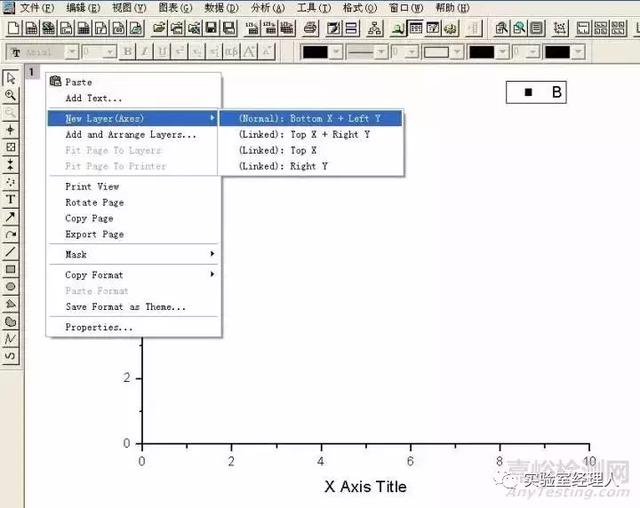Click the New Worksheet toolbar icon
This screenshot has width=640, height=508.
(x=31, y=28)
